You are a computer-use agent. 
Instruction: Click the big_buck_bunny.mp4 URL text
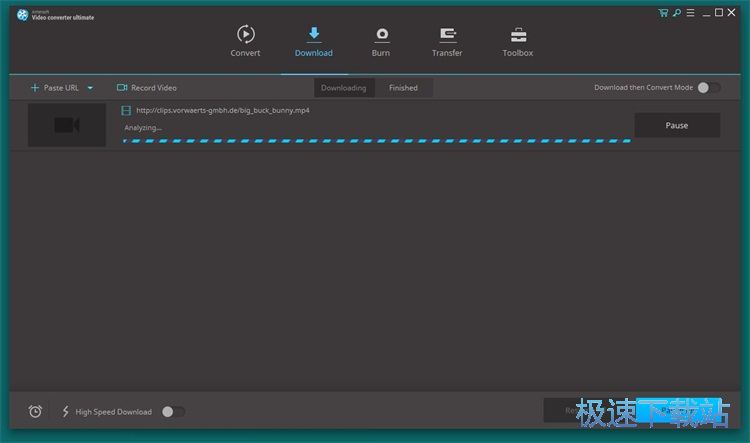223,111
